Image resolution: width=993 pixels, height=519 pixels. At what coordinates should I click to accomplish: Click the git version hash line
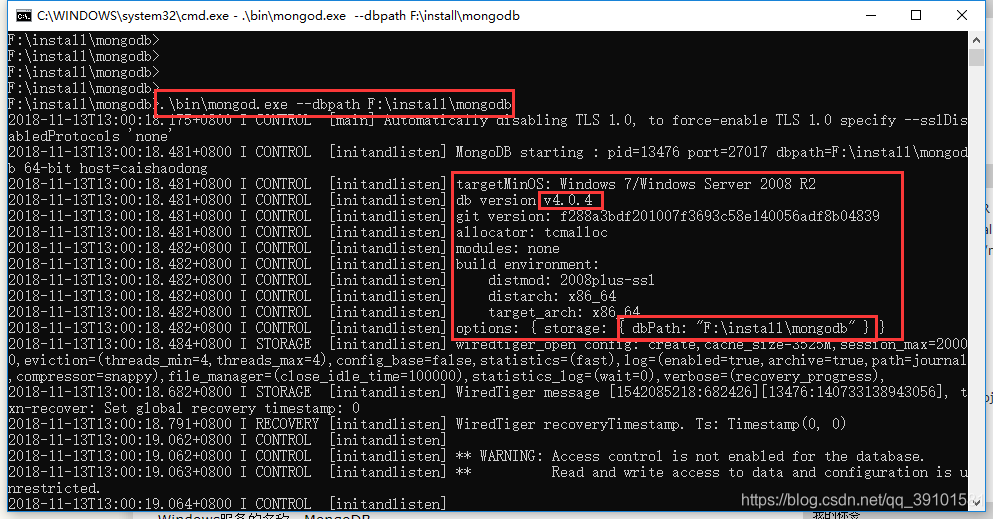667,216
